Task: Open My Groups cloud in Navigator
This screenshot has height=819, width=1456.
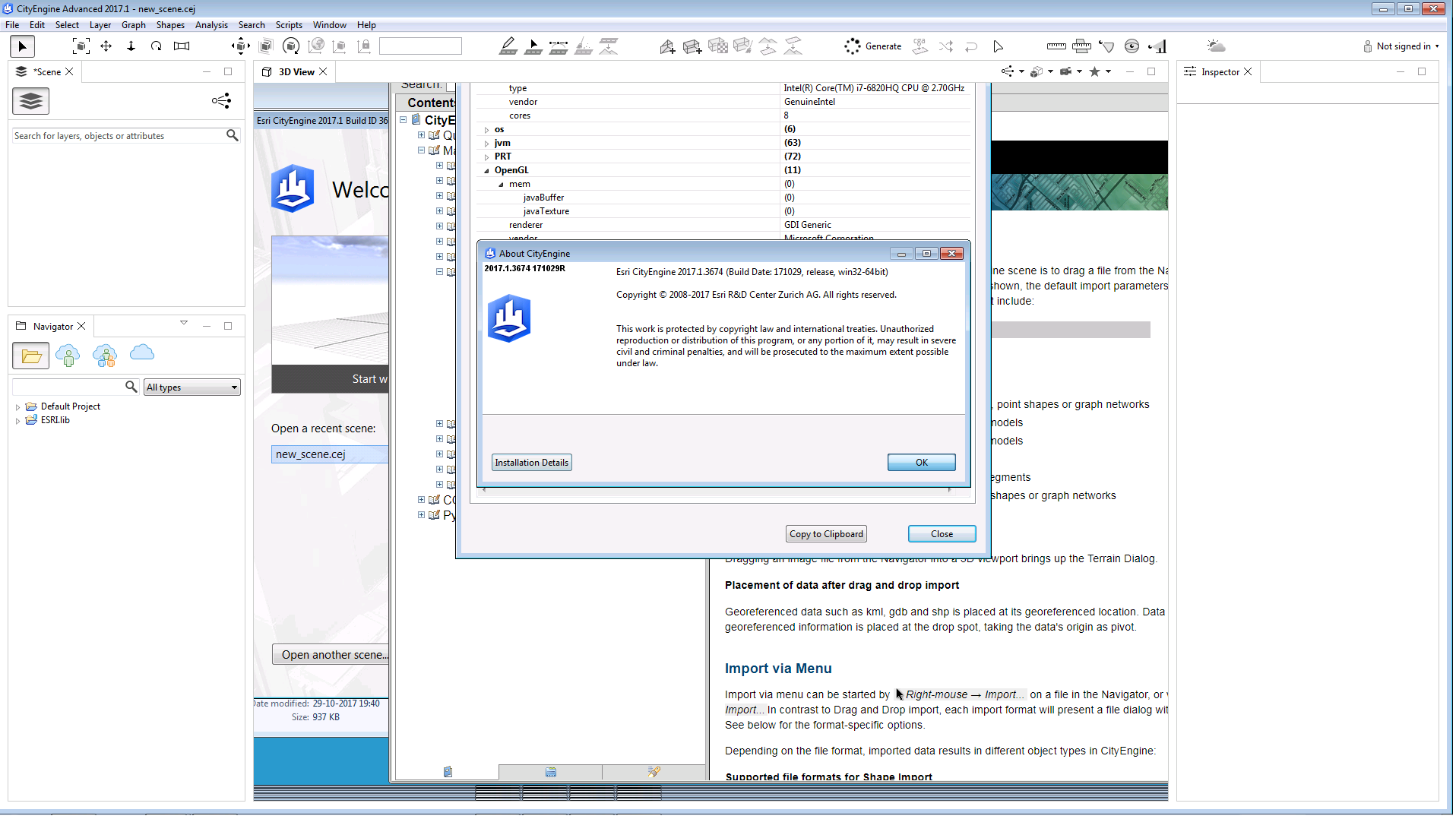Action: pos(105,355)
